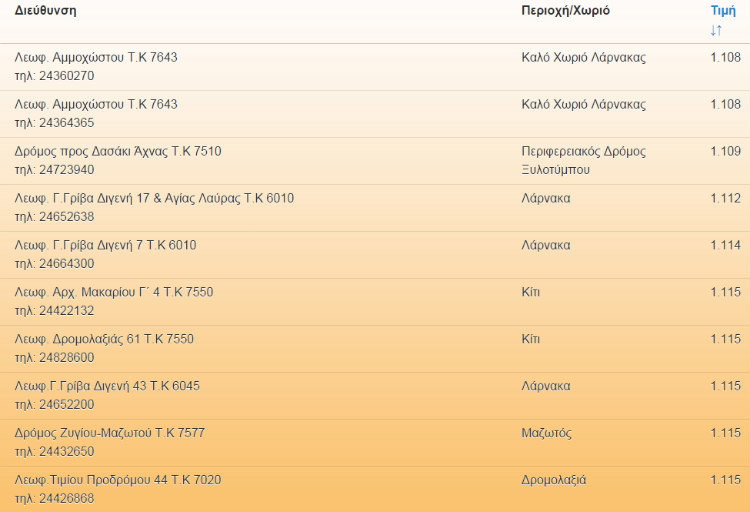Screen dimensions: 750x512
Task: Click the price 1.112
Action: (x=726, y=198)
